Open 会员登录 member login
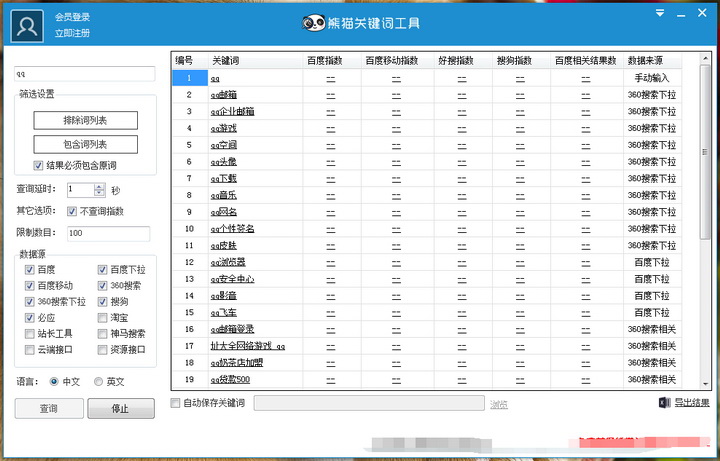720x461 pixels. (x=72, y=17)
